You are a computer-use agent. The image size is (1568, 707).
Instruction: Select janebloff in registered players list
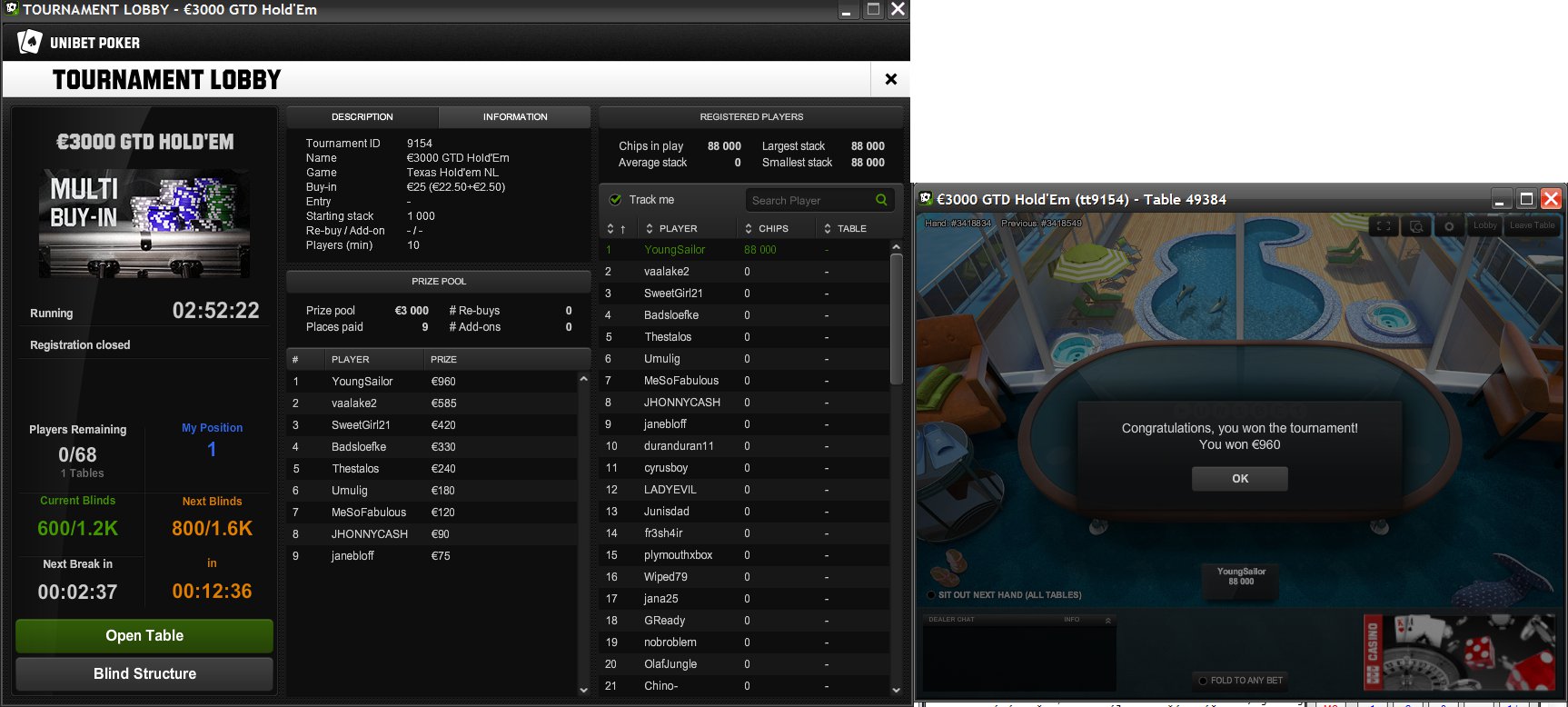[745, 424]
